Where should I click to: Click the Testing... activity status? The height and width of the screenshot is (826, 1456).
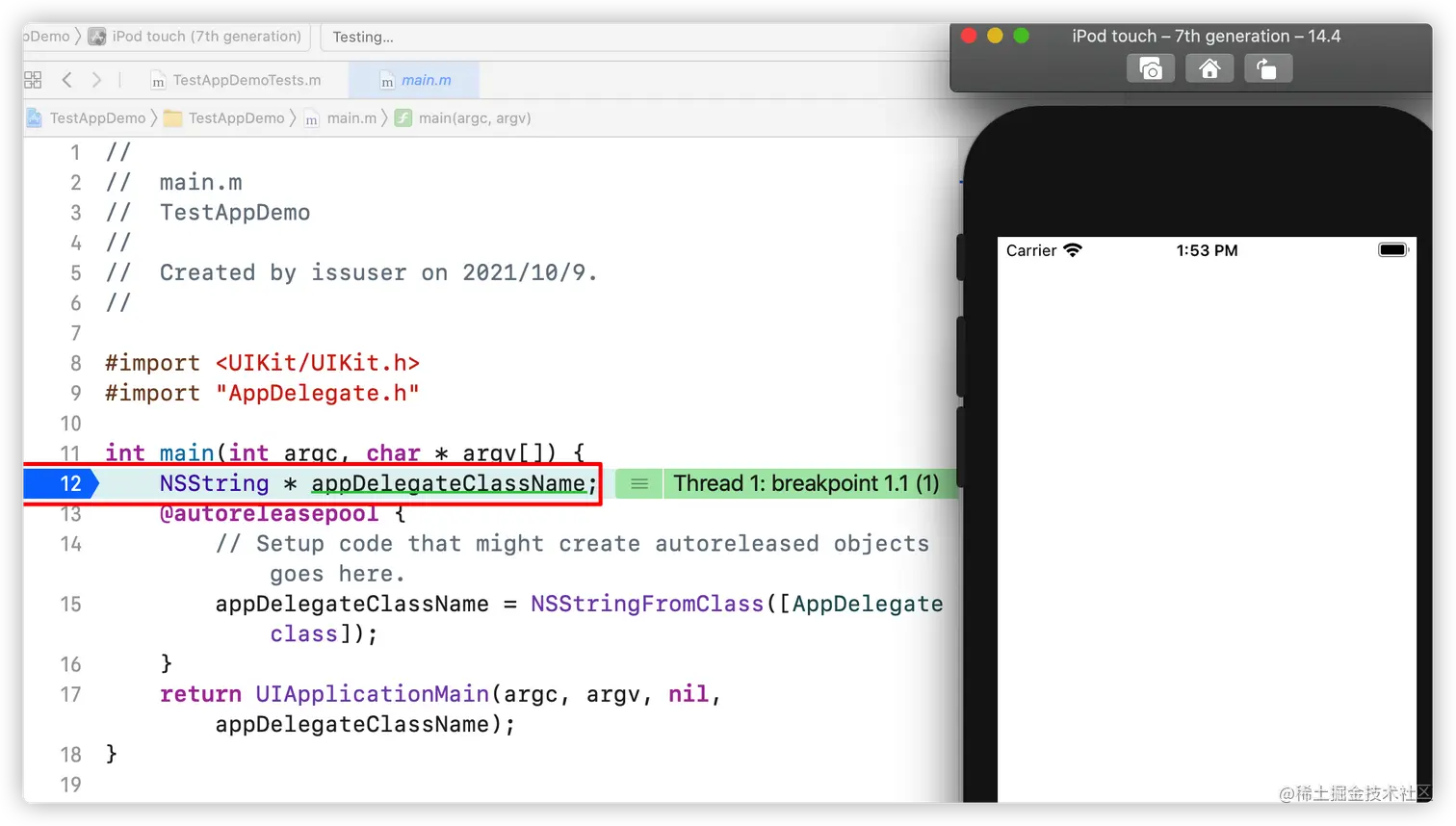(363, 37)
